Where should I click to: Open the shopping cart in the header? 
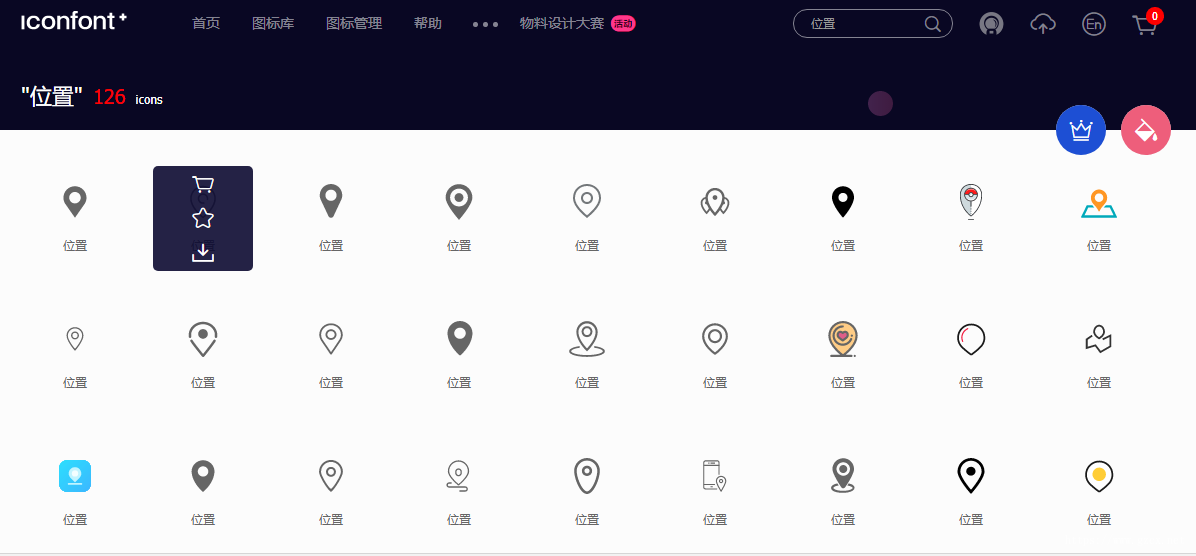[x=1143, y=24]
